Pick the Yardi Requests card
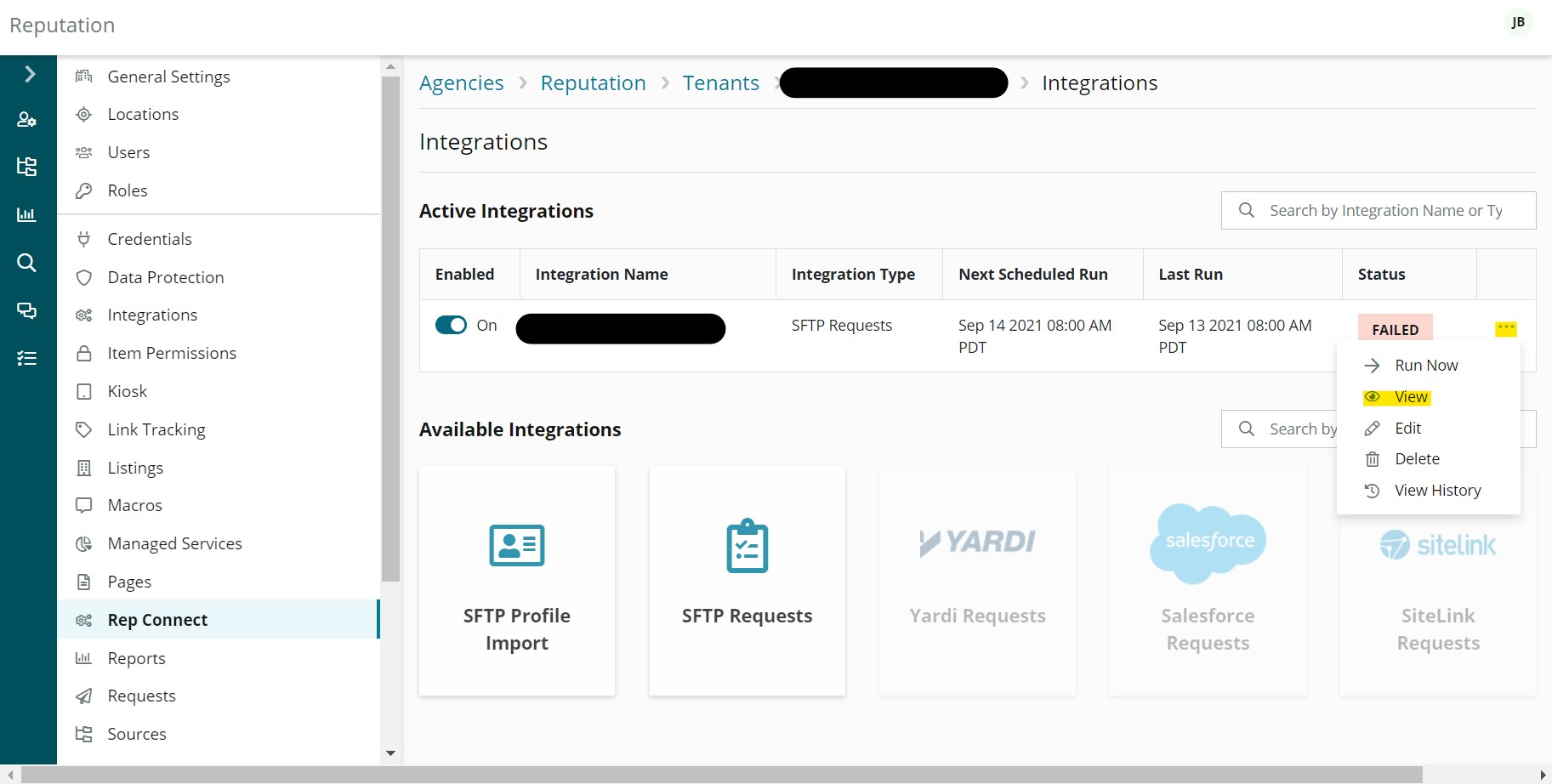 tap(978, 581)
